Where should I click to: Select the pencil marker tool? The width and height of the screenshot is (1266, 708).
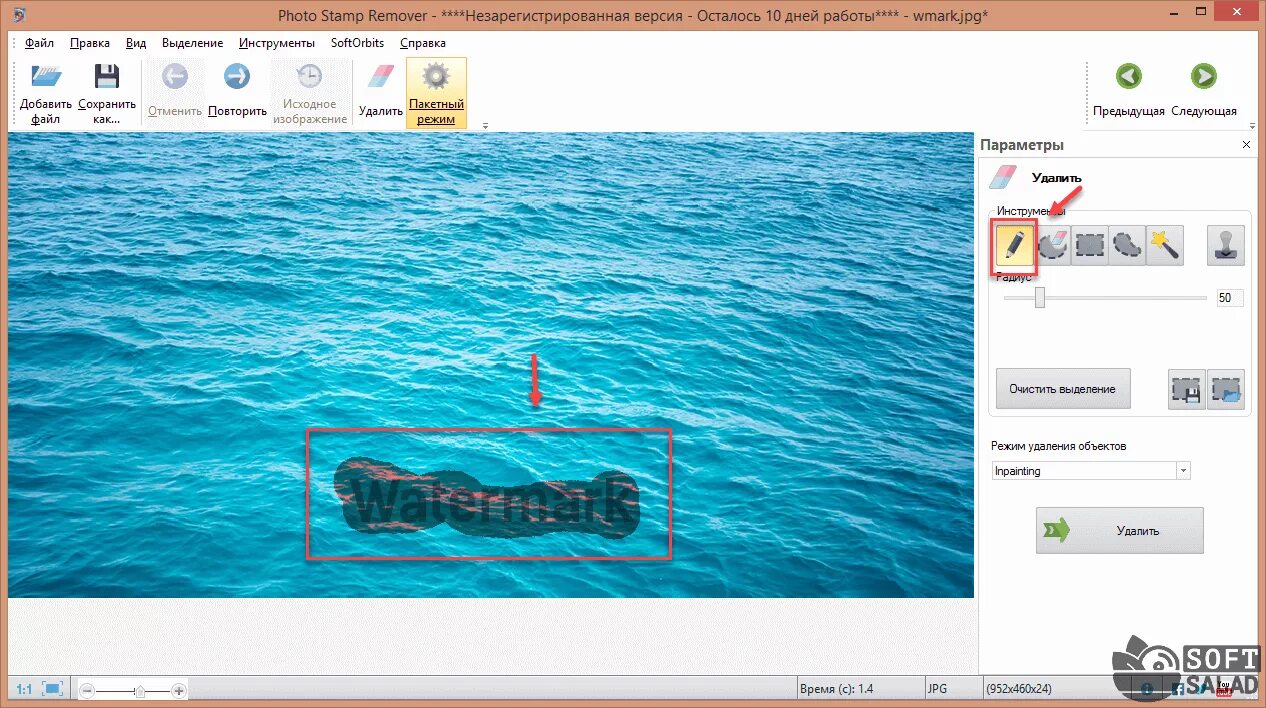pyautogui.click(x=1014, y=245)
